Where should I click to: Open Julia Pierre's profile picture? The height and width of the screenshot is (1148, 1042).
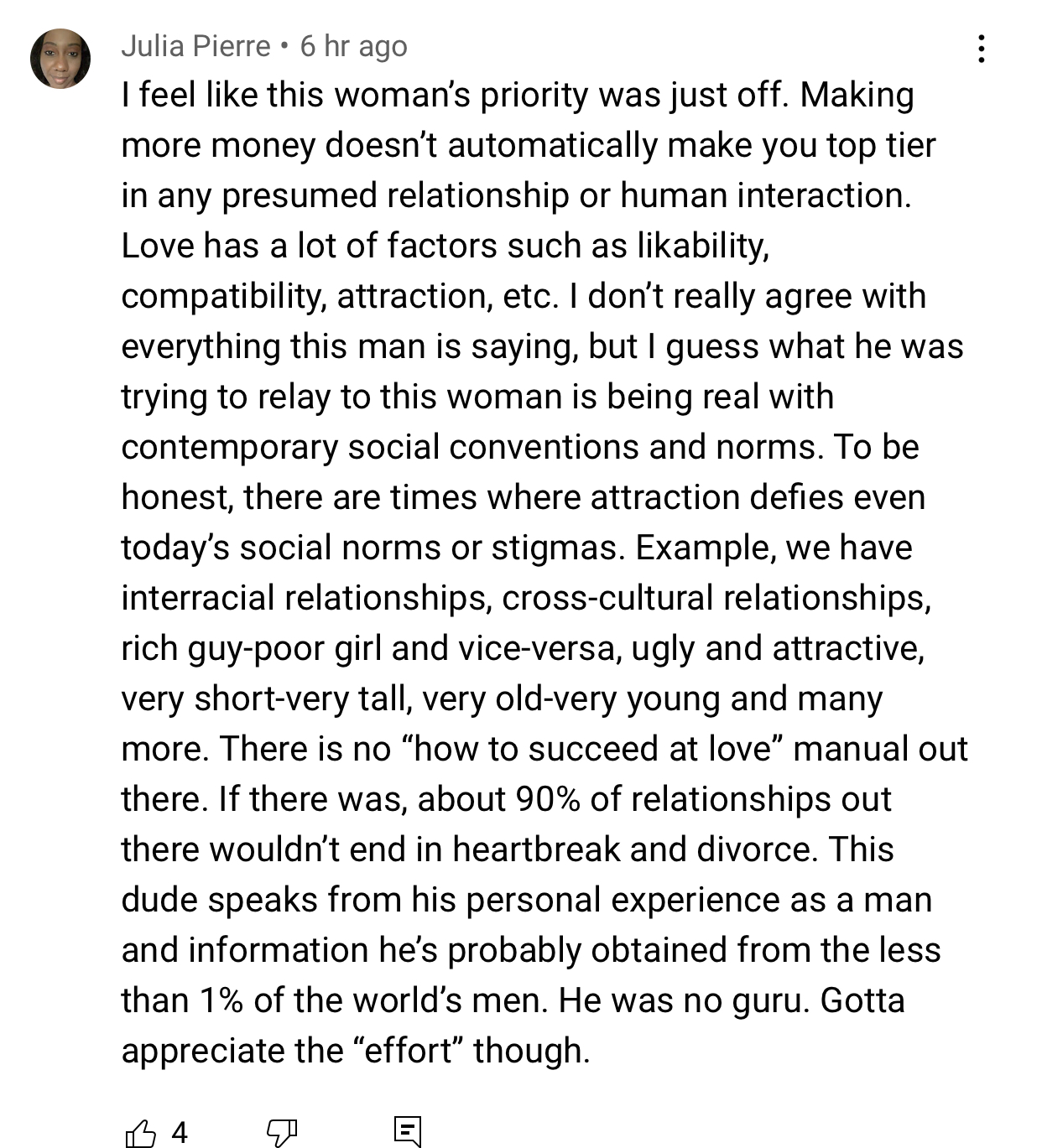[x=60, y=59]
